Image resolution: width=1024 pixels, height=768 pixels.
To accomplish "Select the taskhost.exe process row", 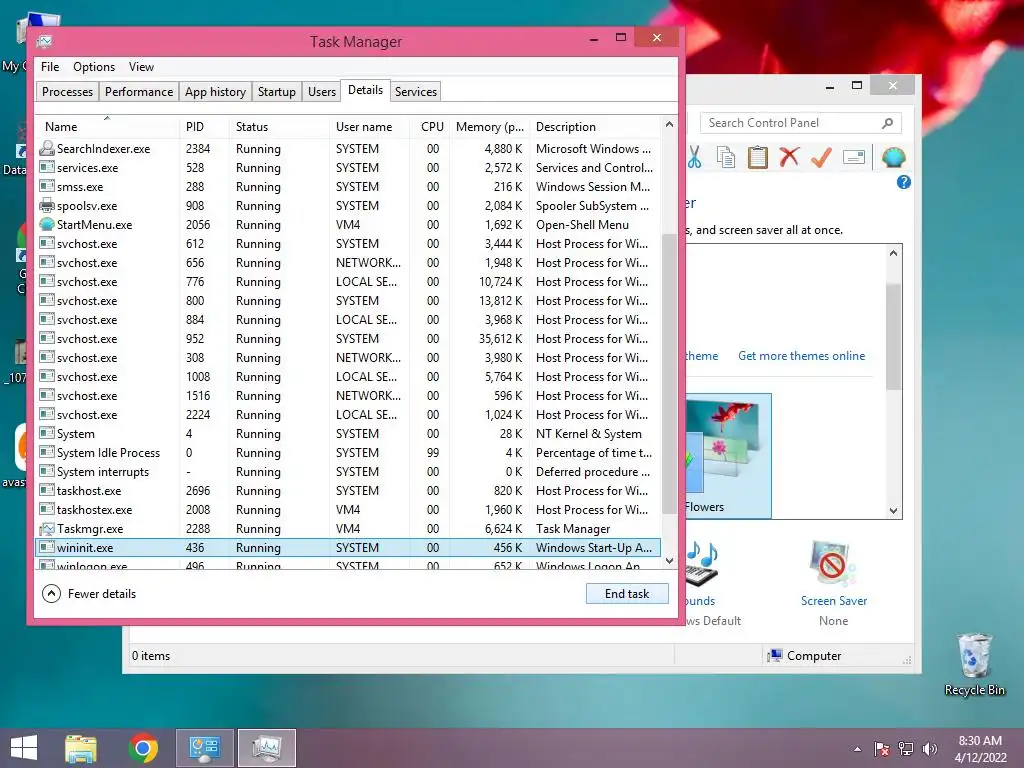I will 349,490.
